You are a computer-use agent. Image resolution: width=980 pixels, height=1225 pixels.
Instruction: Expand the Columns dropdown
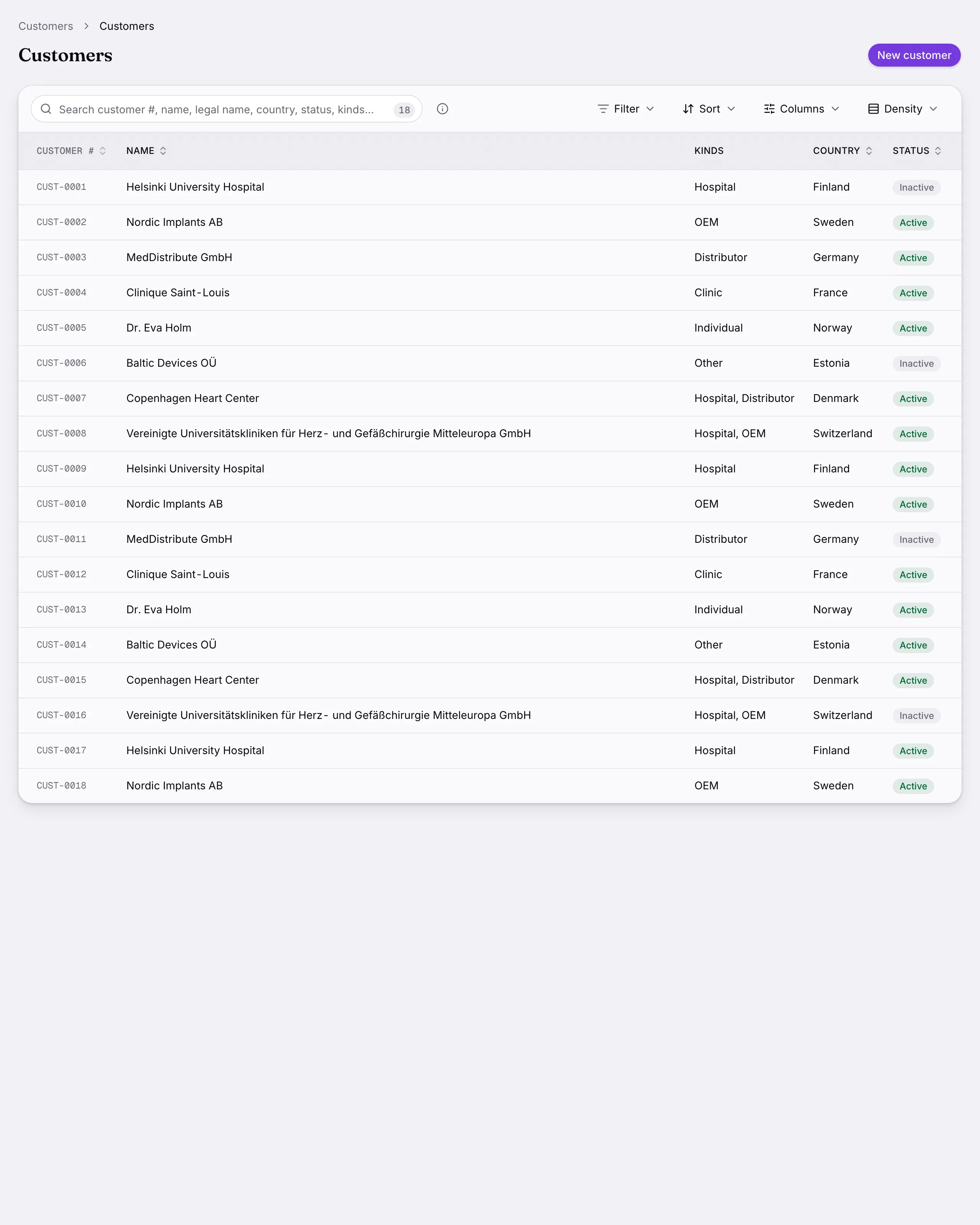(x=802, y=109)
